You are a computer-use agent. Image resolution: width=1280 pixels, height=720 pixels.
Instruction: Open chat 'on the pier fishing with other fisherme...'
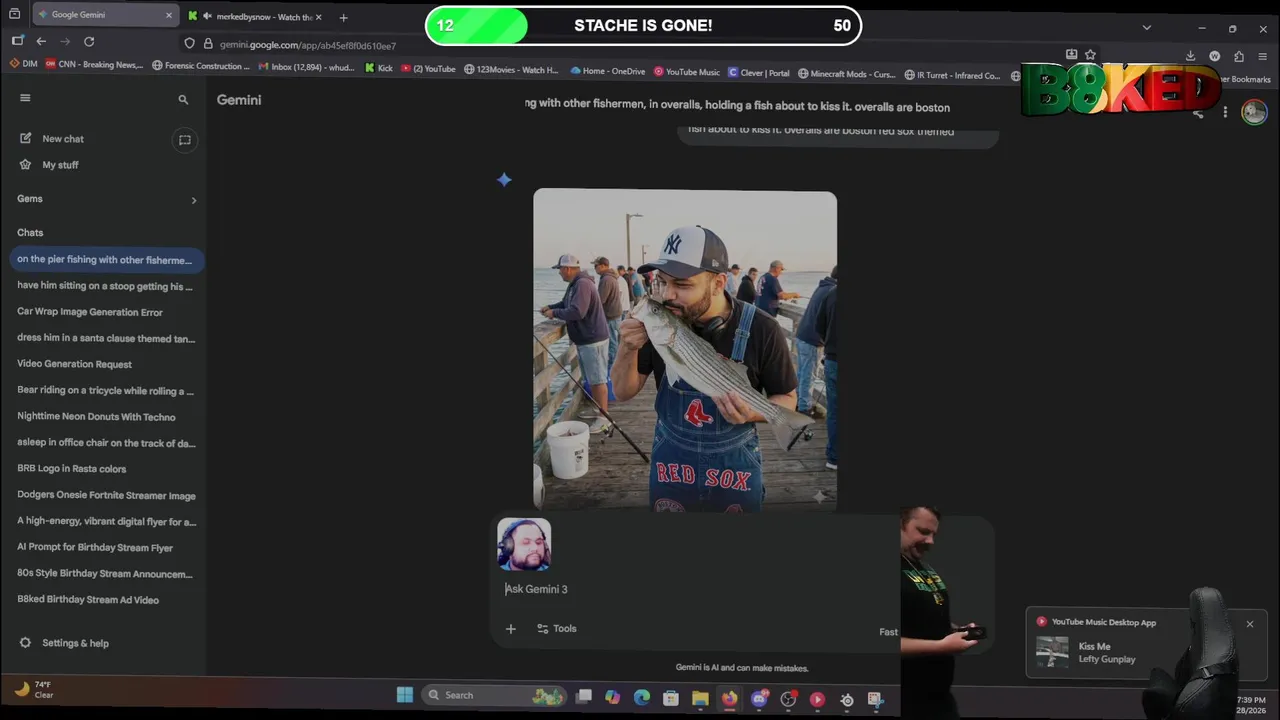(105, 260)
